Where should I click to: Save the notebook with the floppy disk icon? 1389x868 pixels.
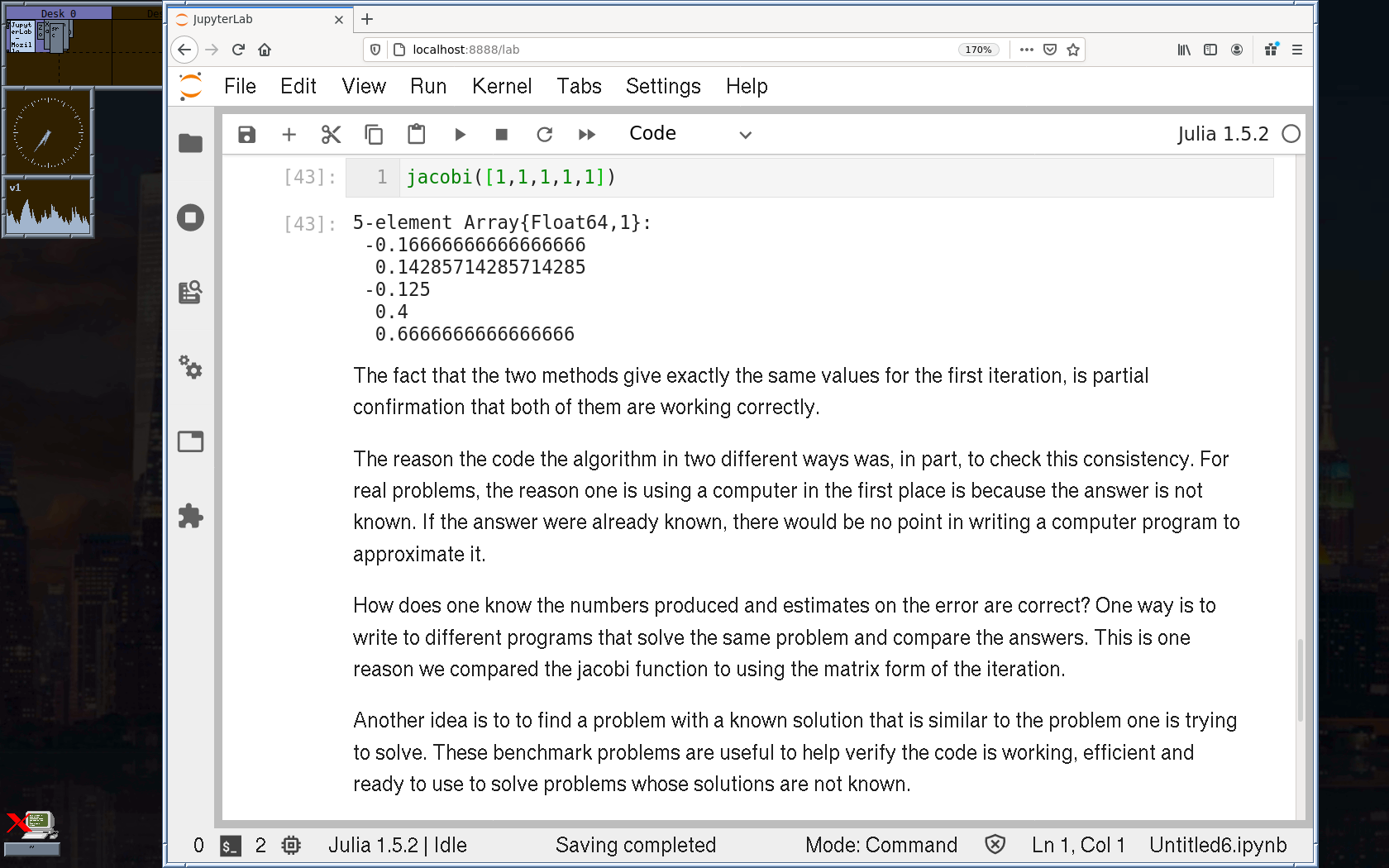click(246, 135)
